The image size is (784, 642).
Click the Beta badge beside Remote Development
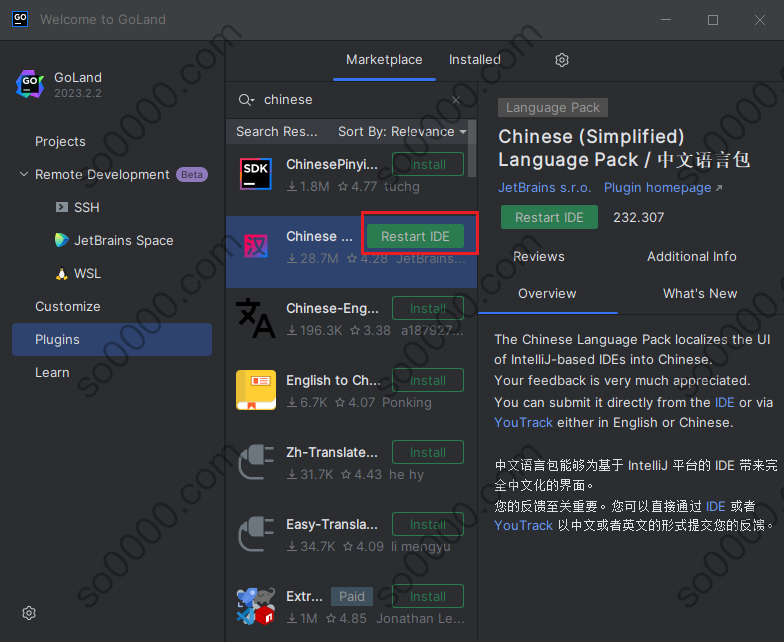(192, 174)
